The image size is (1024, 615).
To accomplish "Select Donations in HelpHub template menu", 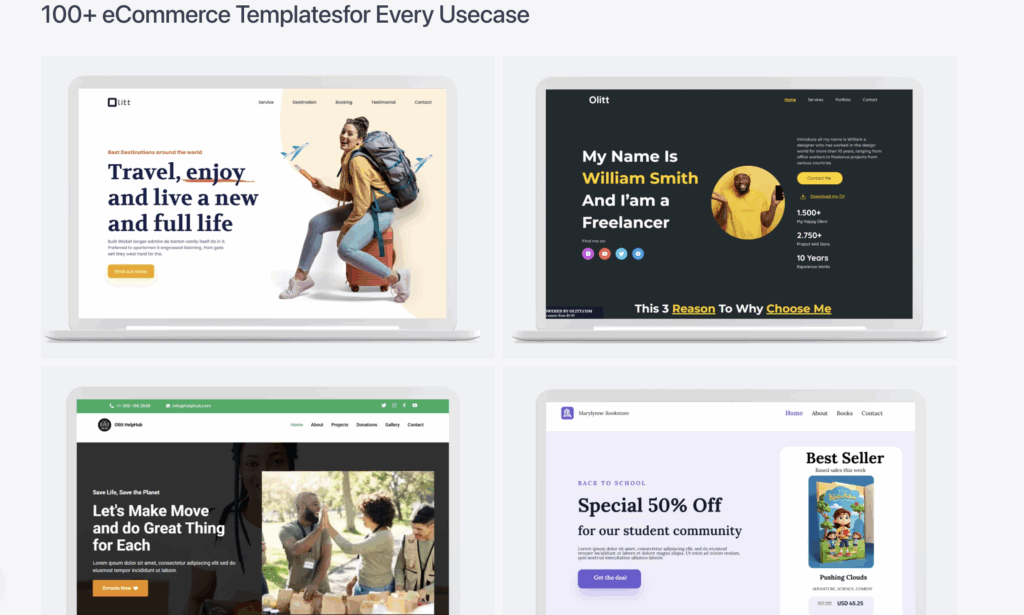I will coord(366,425).
